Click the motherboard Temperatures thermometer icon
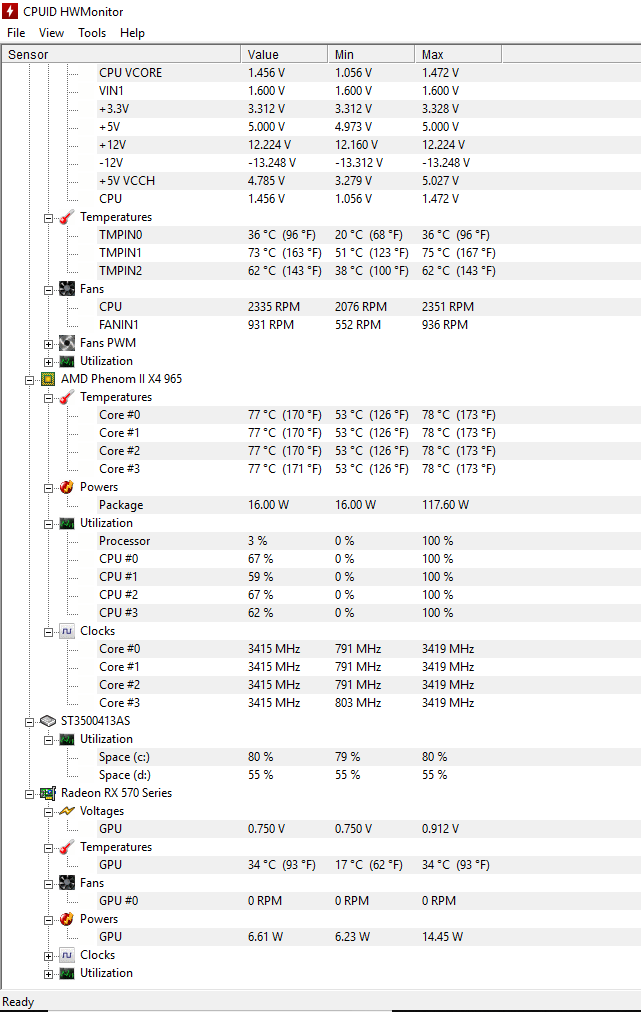The image size is (641, 1012). click(67, 217)
